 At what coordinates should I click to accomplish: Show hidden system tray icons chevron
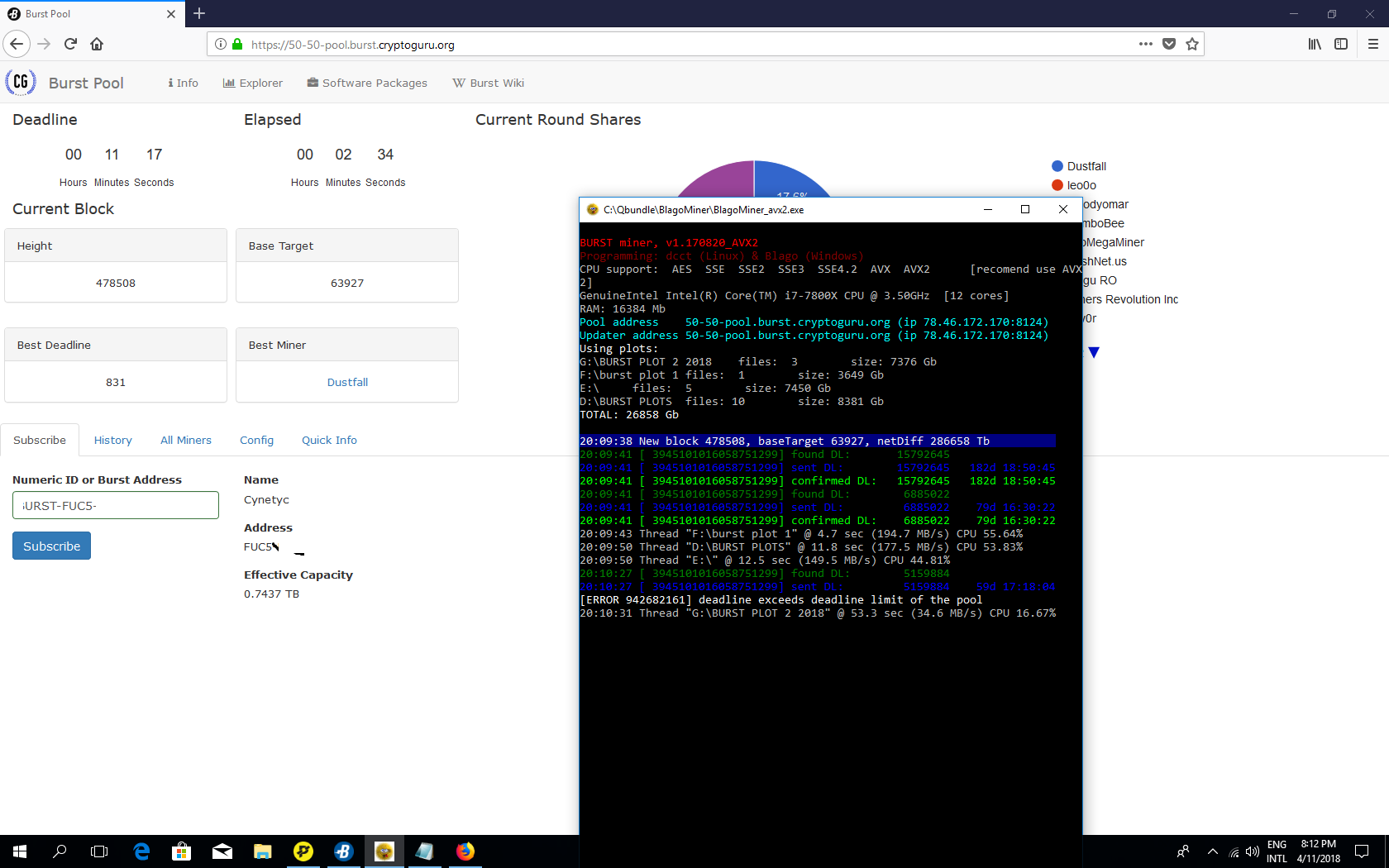[1212, 851]
